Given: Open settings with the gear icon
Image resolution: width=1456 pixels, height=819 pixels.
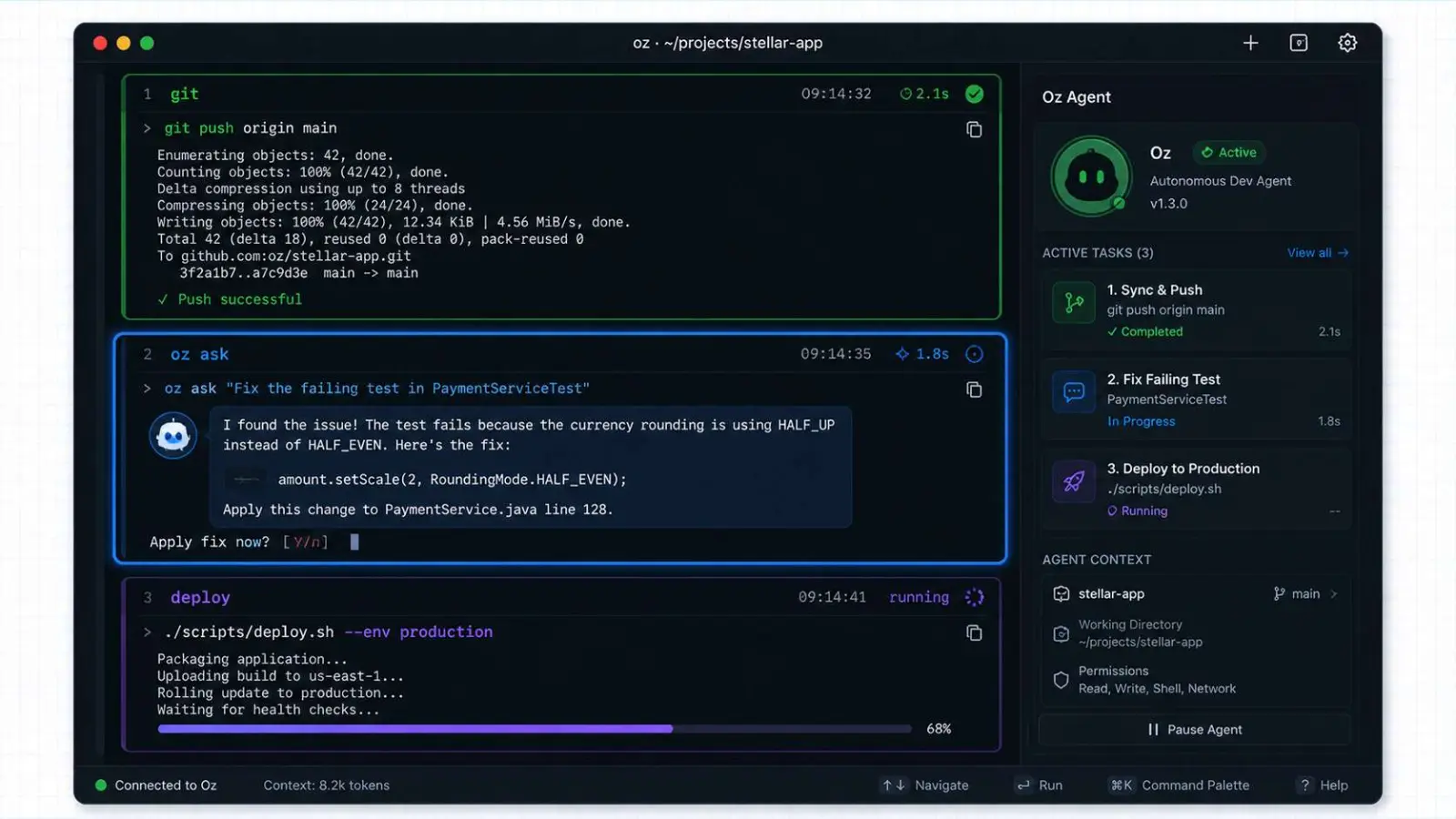Looking at the screenshot, I should pyautogui.click(x=1348, y=43).
